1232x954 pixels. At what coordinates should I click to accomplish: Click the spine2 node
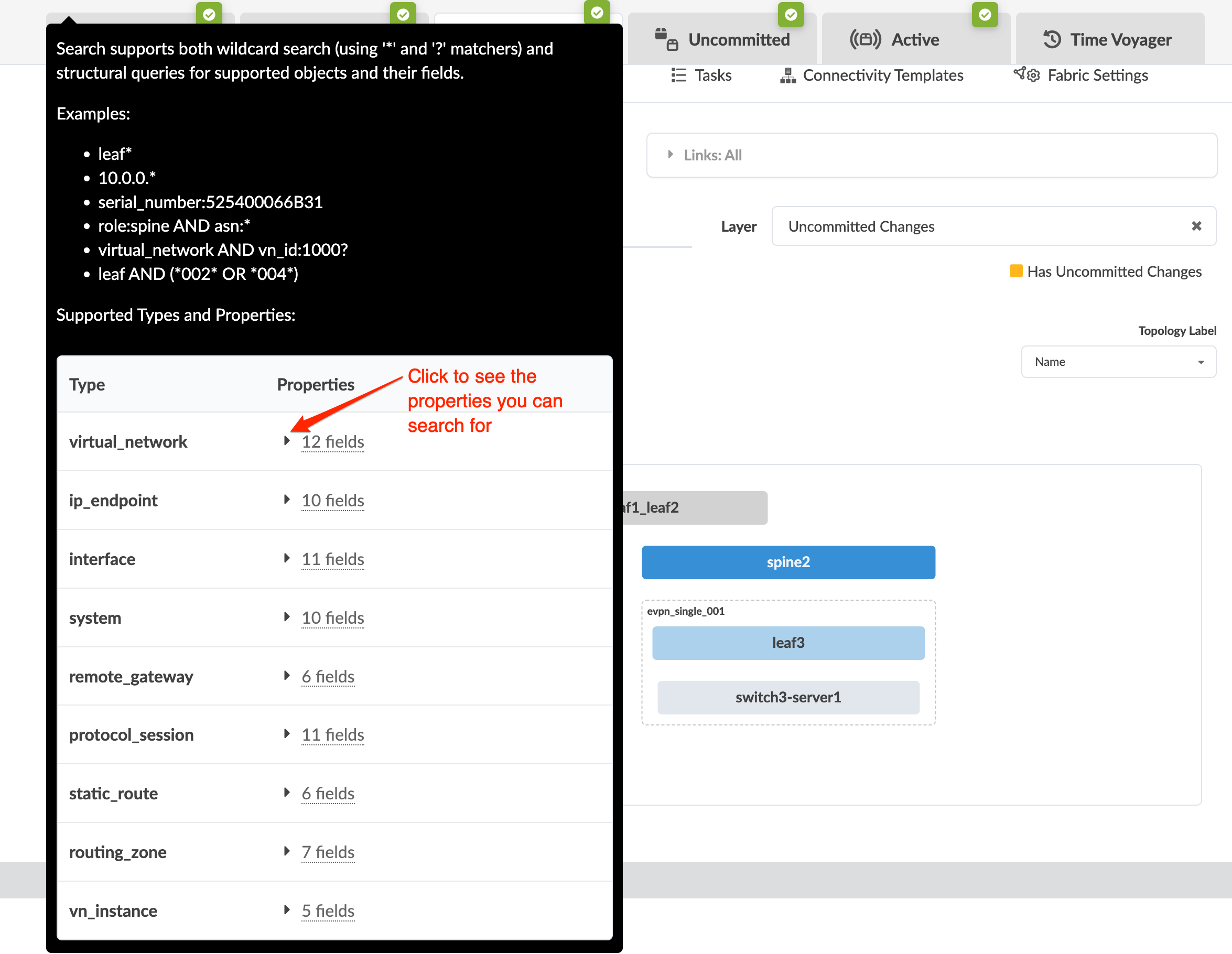pyautogui.click(x=787, y=562)
